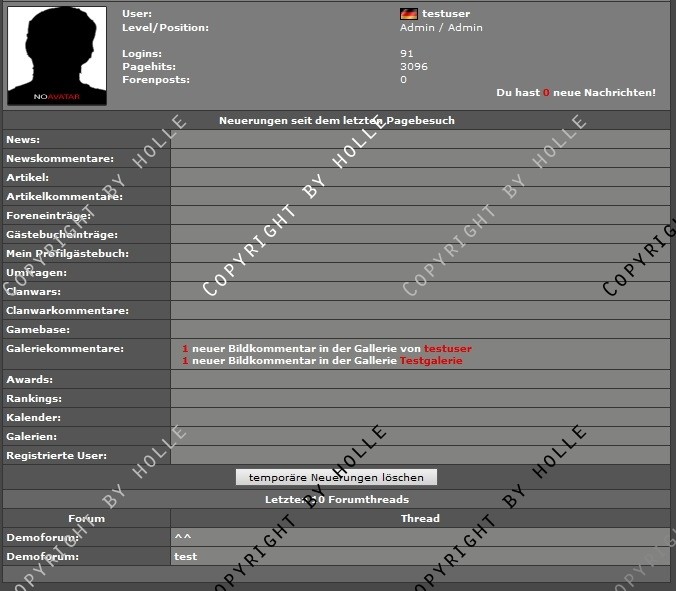Click the 'Galeriekommentare:' row label
This screenshot has width=676, height=591.
65,348
